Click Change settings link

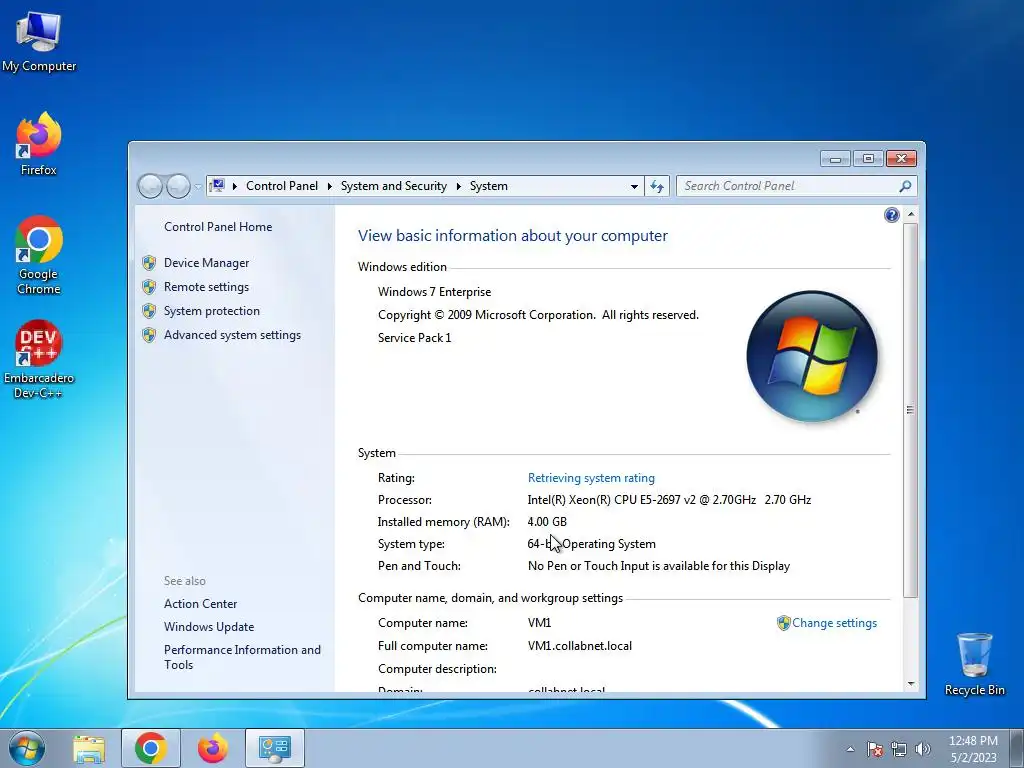point(835,623)
